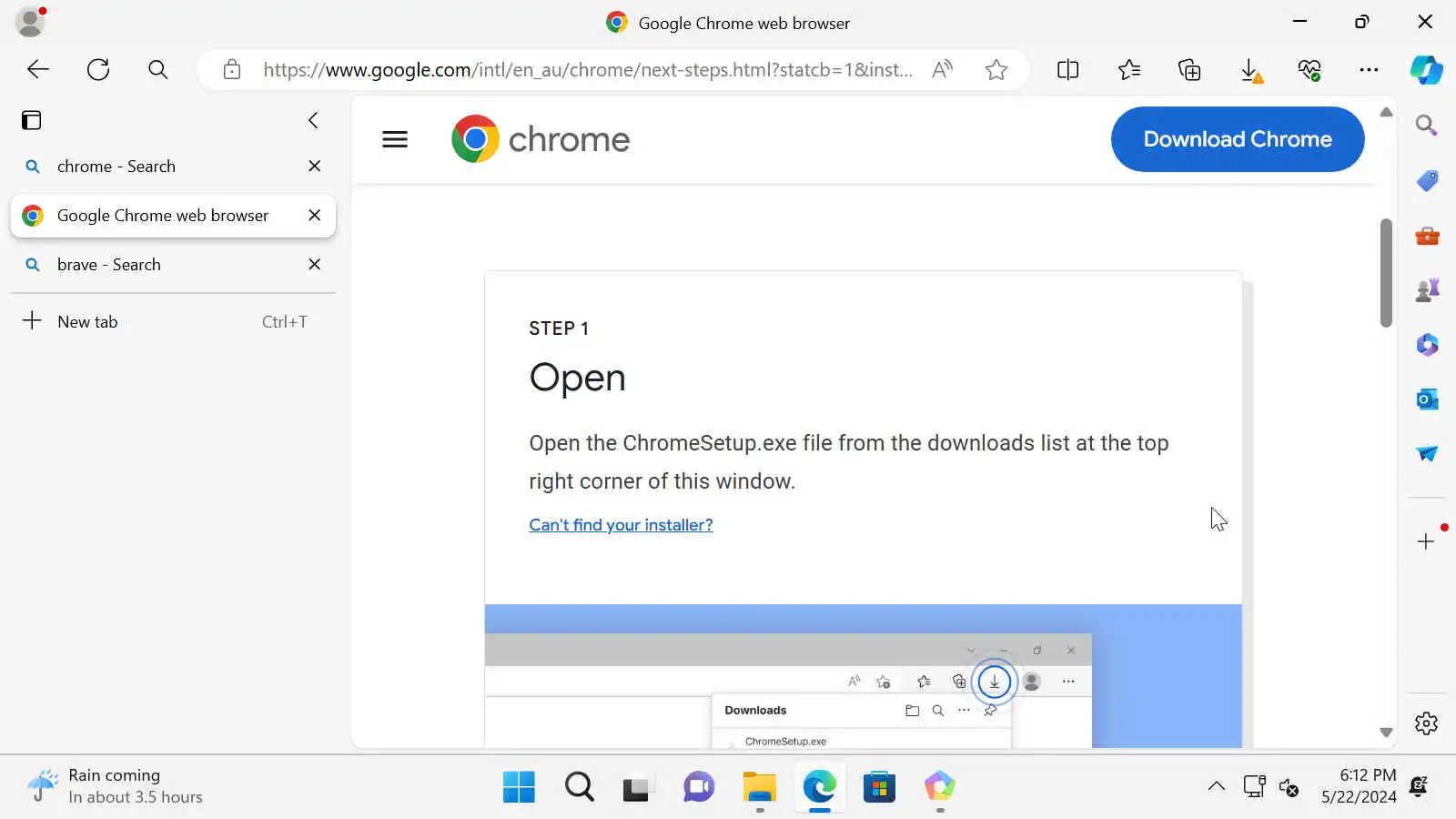Open sidebar Search icon
This screenshot has height=819, width=1456.
point(1427,126)
